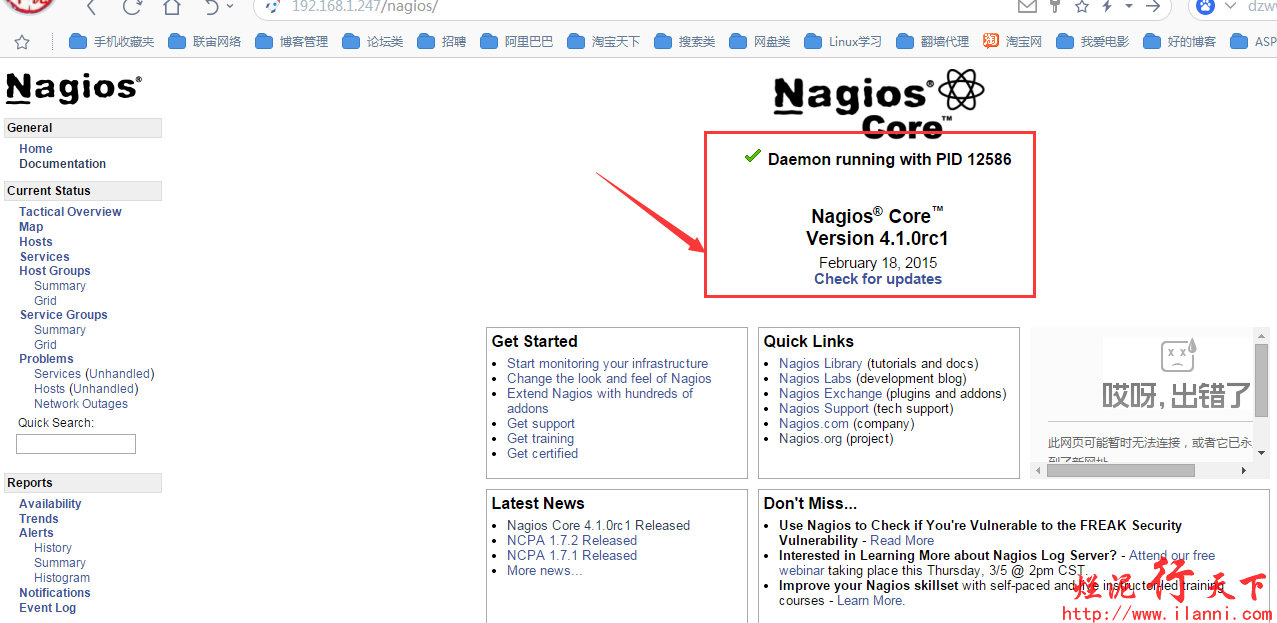This screenshot has height=623, width=1277.
Task: Click the undo closed tab arrow icon
Action: point(212,7)
